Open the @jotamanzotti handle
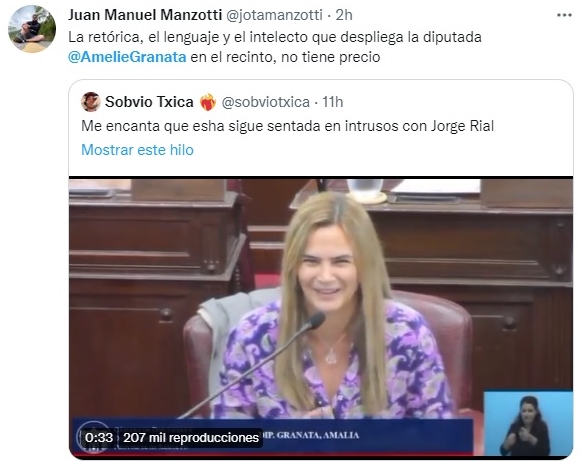 pyautogui.click(x=274, y=15)
